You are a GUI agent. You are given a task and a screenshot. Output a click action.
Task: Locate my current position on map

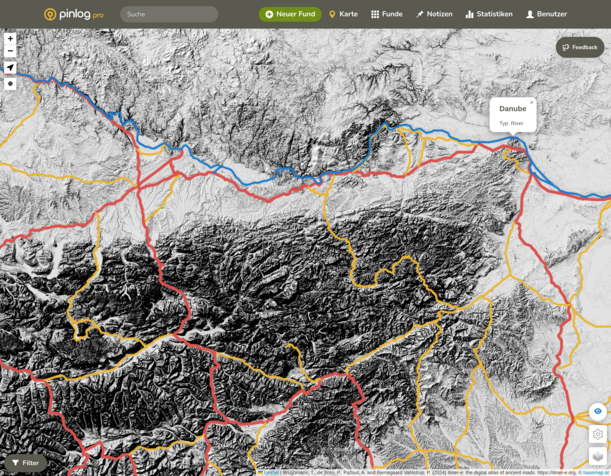[10, 68]
